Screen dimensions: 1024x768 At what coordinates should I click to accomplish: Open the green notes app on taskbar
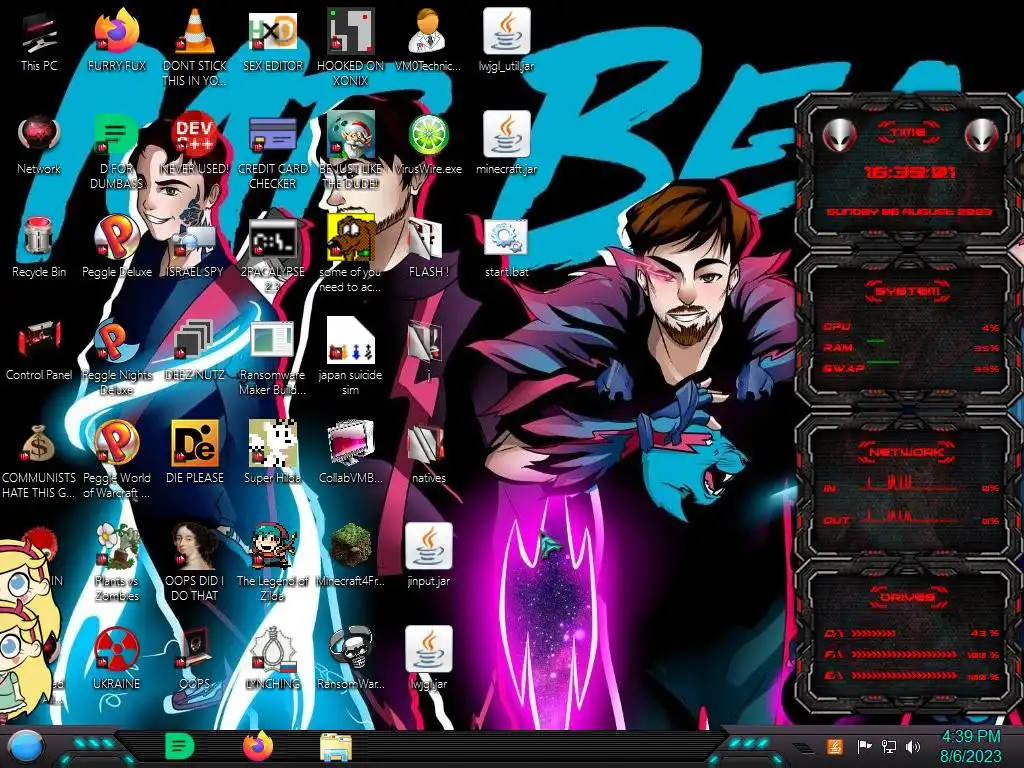[179, 746]
